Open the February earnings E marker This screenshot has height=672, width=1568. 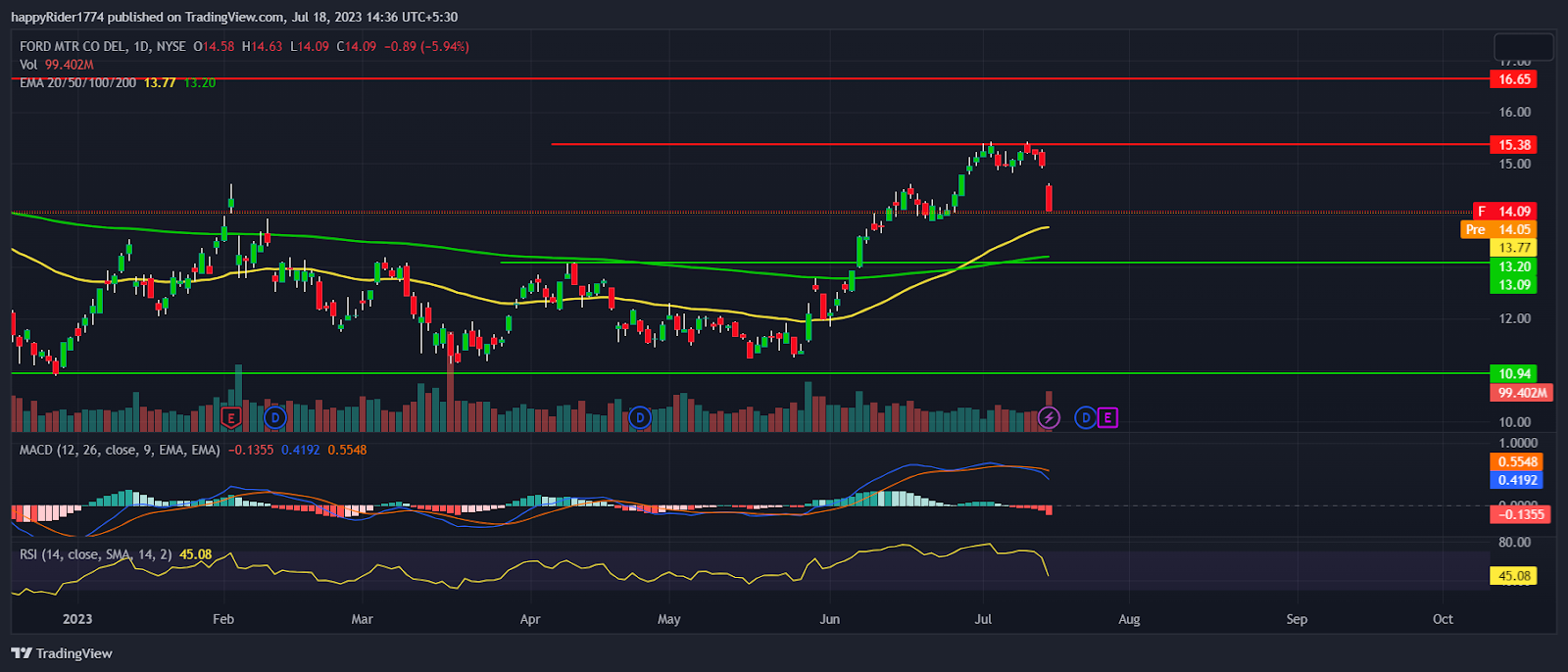[x=231, y=418]
